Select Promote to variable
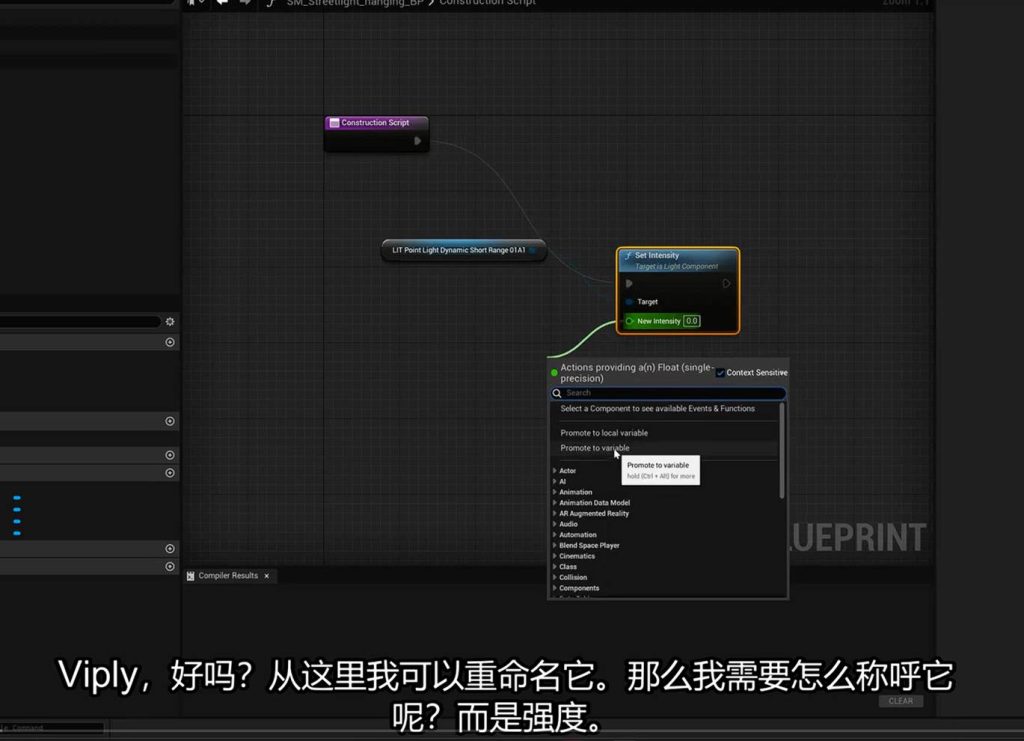 (x=595, y=448)
